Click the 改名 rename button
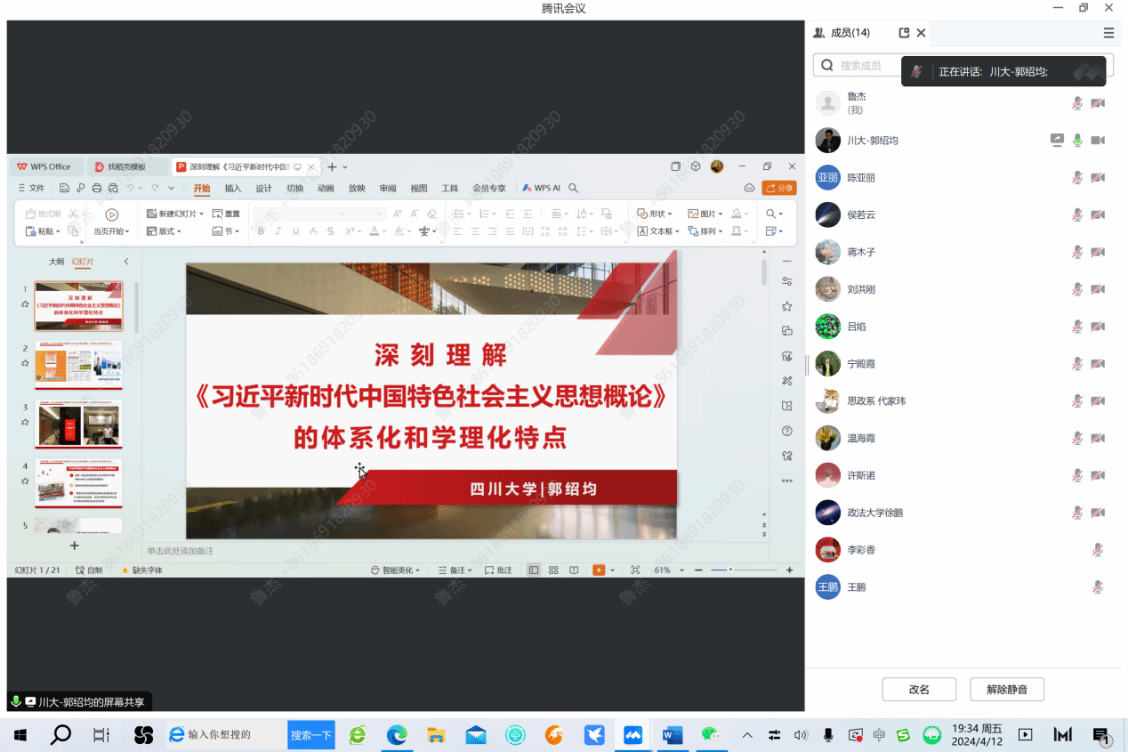Viewport: 1128px width, 752px height. (x=919, y=689)
